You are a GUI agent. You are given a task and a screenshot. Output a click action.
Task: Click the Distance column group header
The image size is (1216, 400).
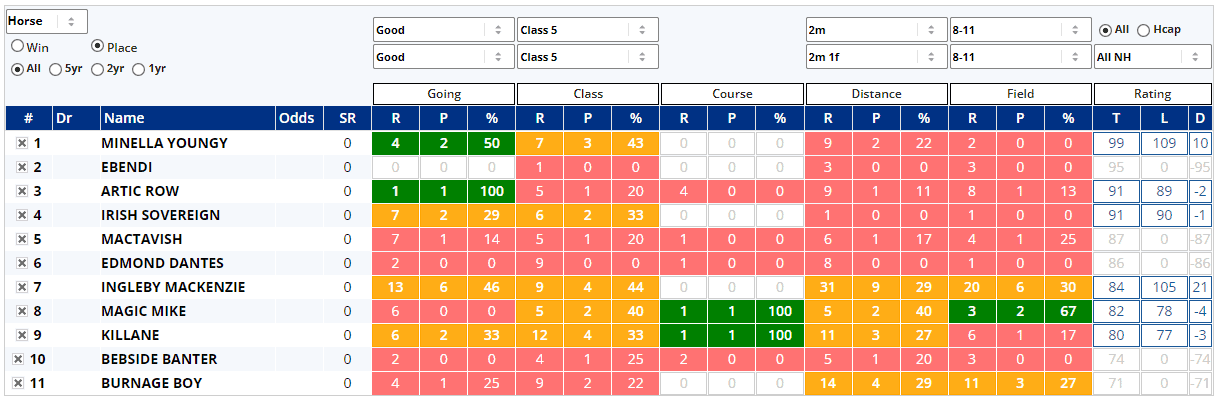[x=876, y=94]
